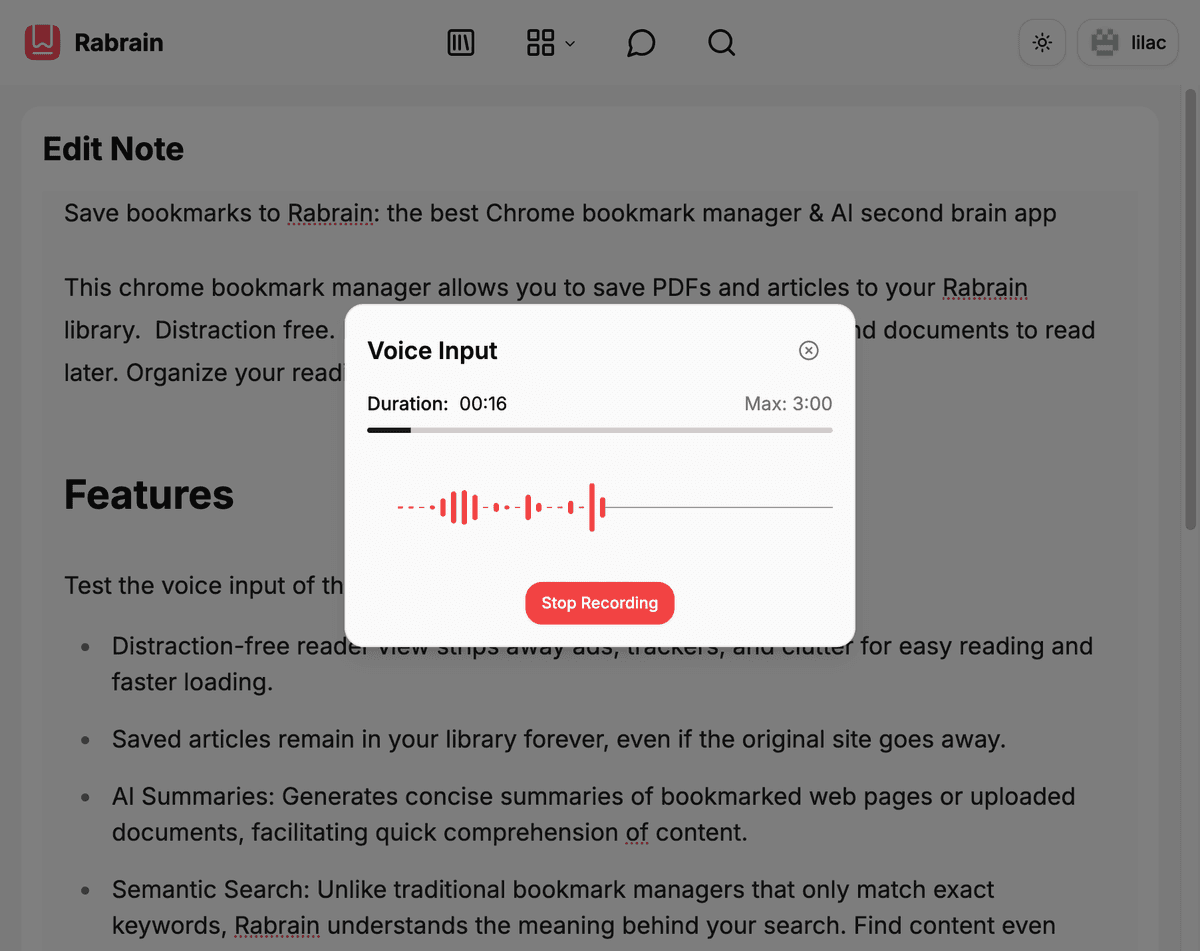Click the Rabrain logo icon
The height and width of the screenshot is (951, 1200).
[42, 42]
